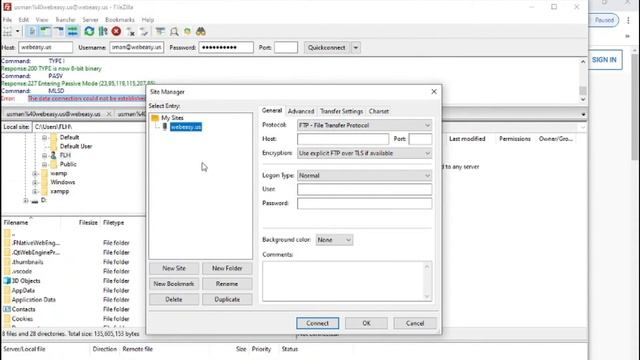Switch to the Advanced tab in Site Manager
This screenshot has width=640, height=360.
click(301, 111)
